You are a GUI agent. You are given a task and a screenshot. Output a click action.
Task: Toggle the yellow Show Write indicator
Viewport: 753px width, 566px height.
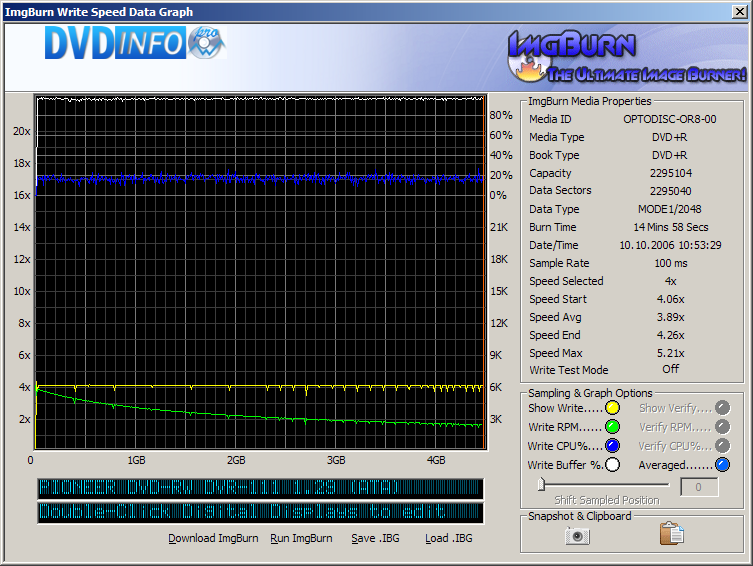pyautogui.click(x=612, y=408)
